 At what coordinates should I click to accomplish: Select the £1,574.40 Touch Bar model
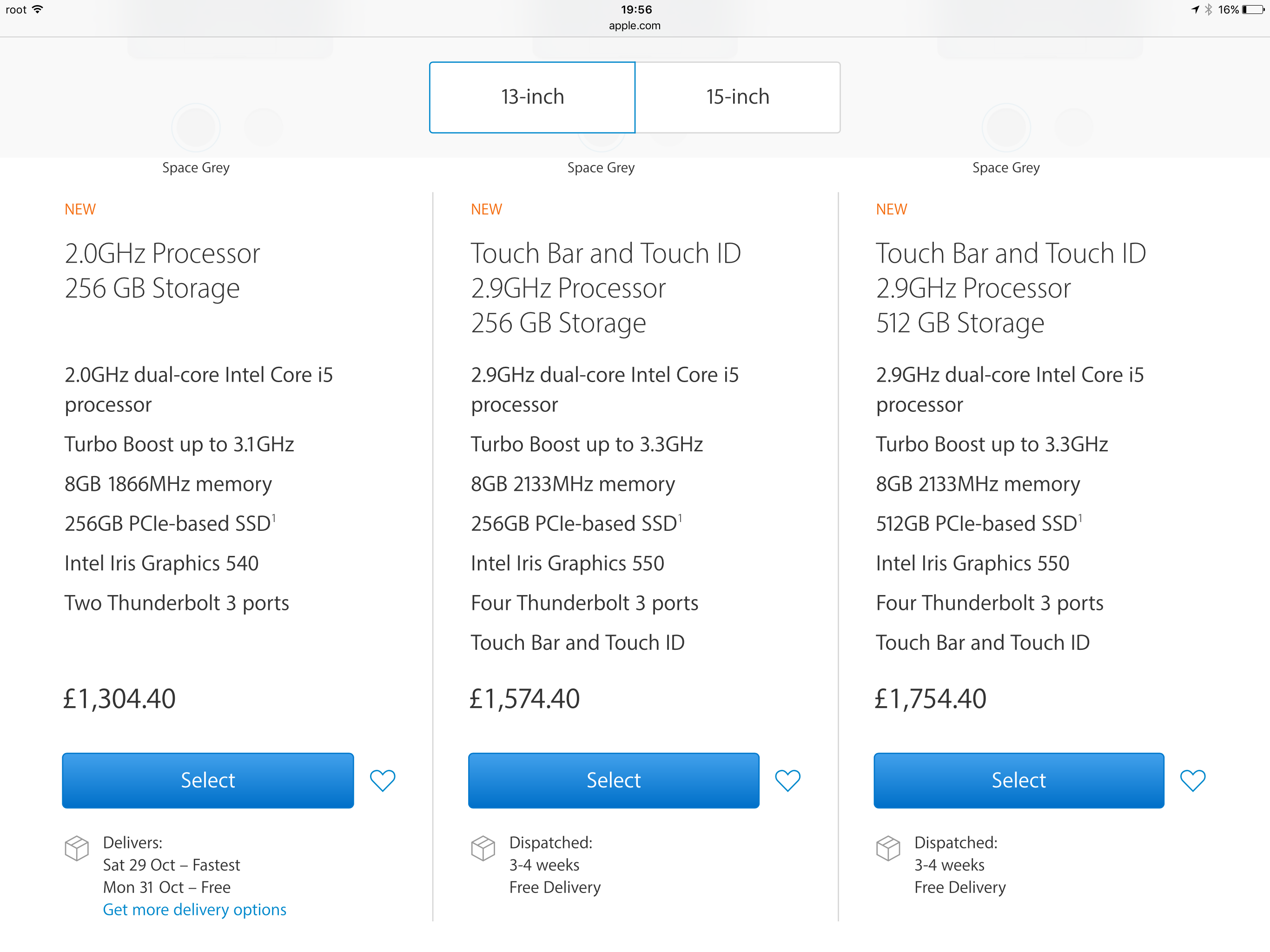click(613, 780)
